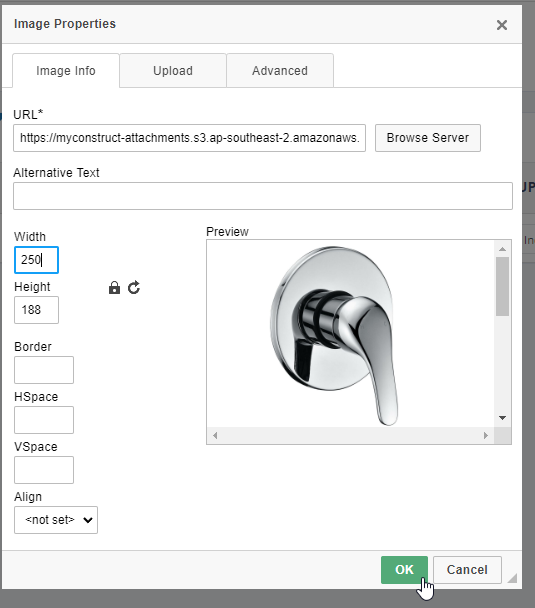Click the URL input field
This screenshot has height=608, width=535.
click(190, 138)
